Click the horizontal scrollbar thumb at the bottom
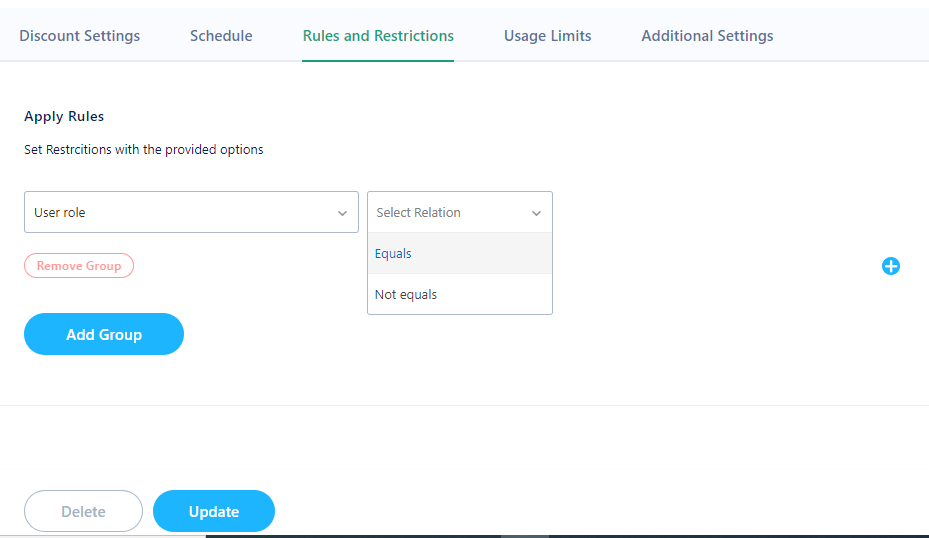Viewport: 929px width, 538px height. pos(524,536)
